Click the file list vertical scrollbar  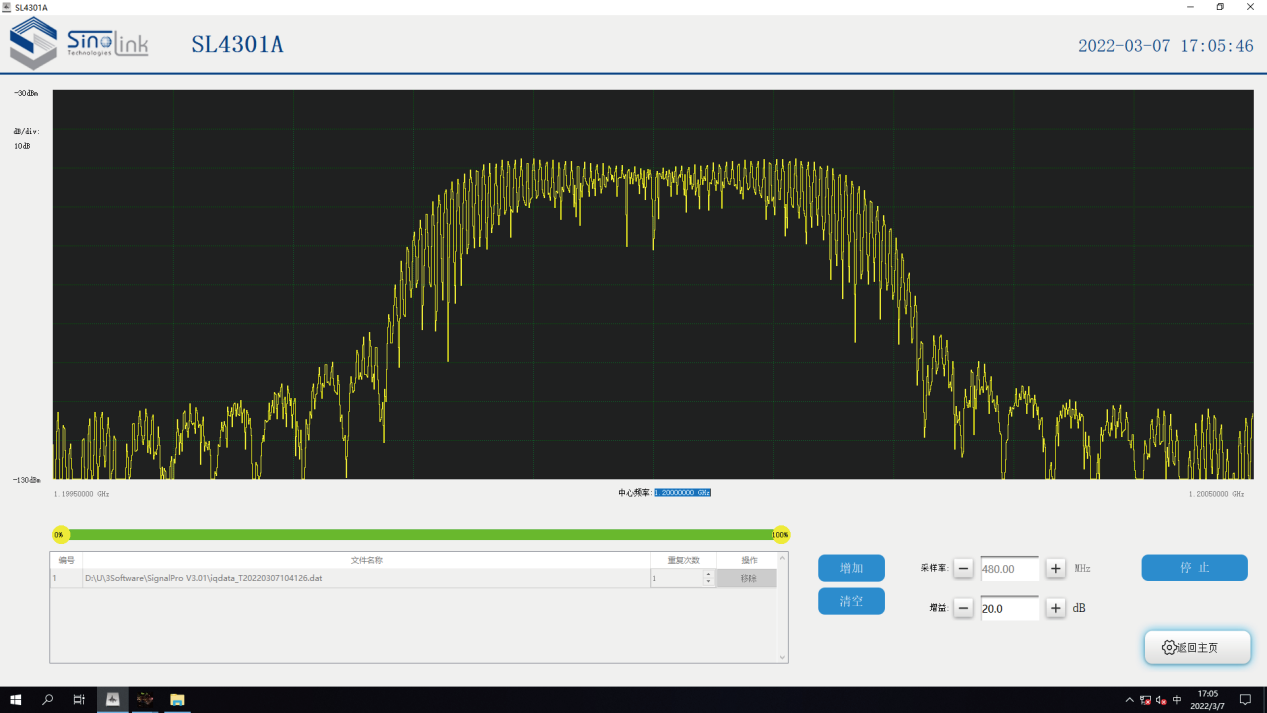(x=783, y=607)
